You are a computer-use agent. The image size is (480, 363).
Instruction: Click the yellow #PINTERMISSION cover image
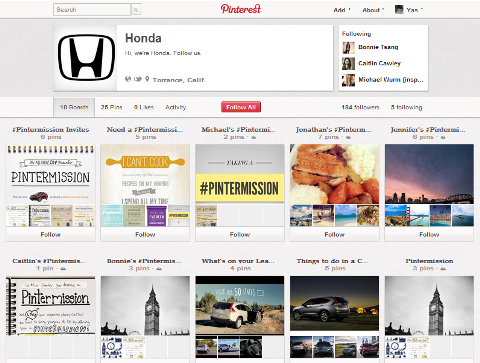240,174
